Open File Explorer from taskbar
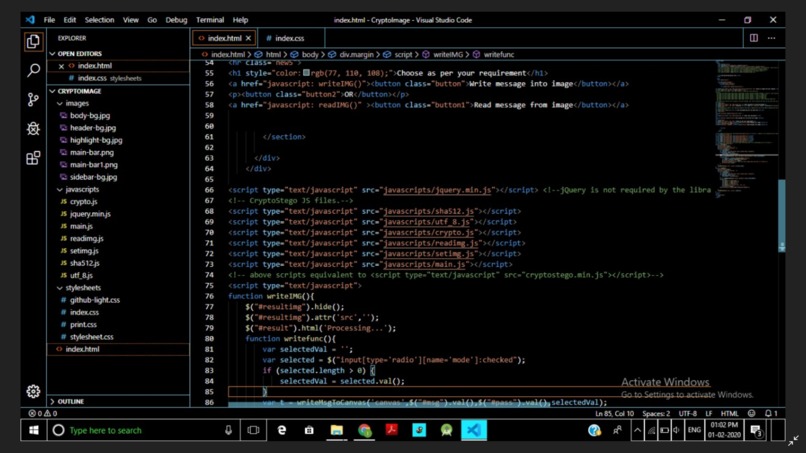 [x=337, y=430]
